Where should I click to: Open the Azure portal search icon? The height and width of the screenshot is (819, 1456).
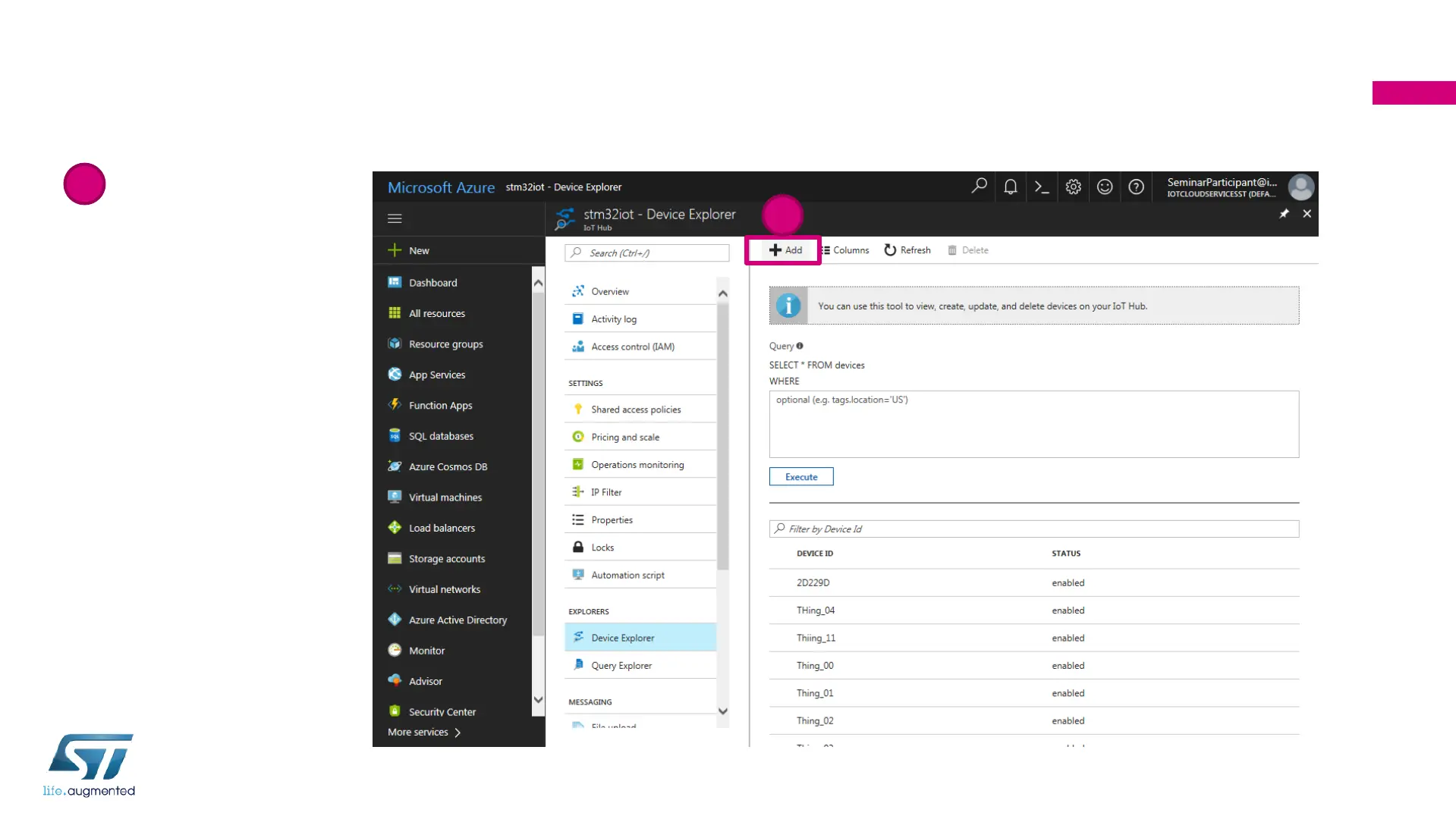[979, 187]
